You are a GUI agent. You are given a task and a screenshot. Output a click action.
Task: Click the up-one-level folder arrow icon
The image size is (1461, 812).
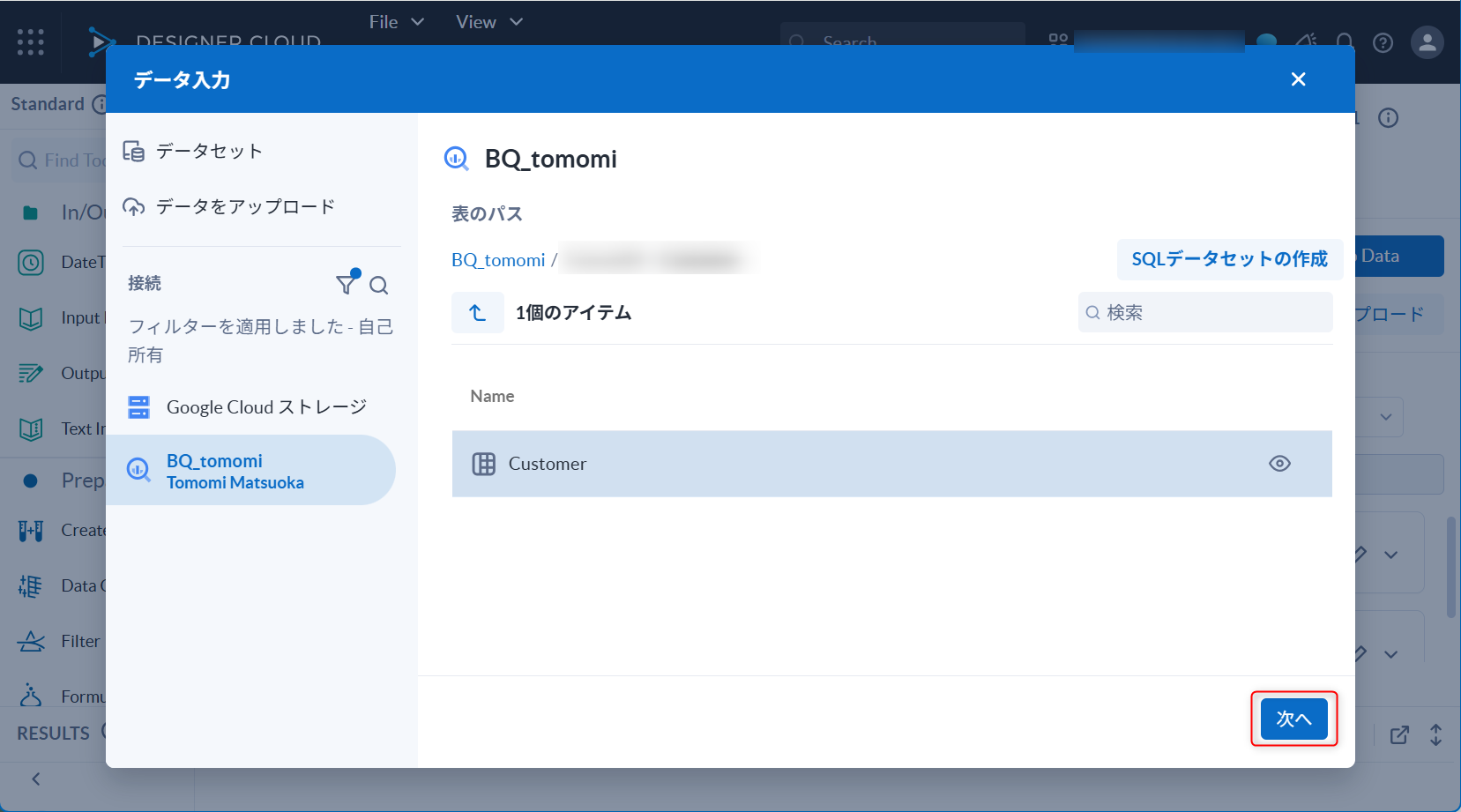tap(478, 312)
